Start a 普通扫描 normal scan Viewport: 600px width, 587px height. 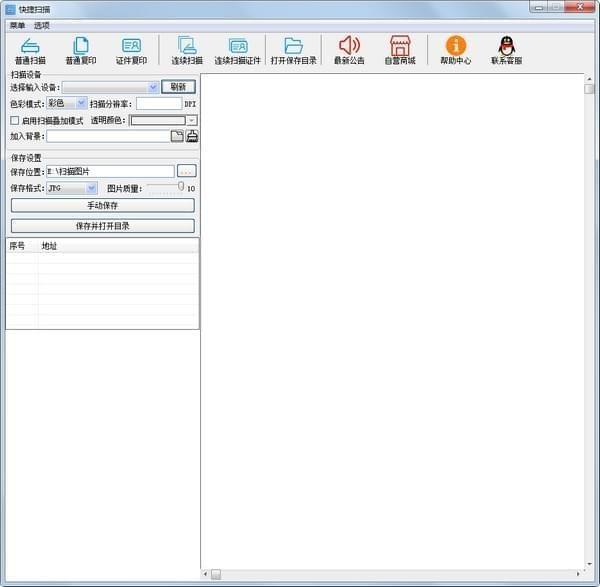[30, 51]
